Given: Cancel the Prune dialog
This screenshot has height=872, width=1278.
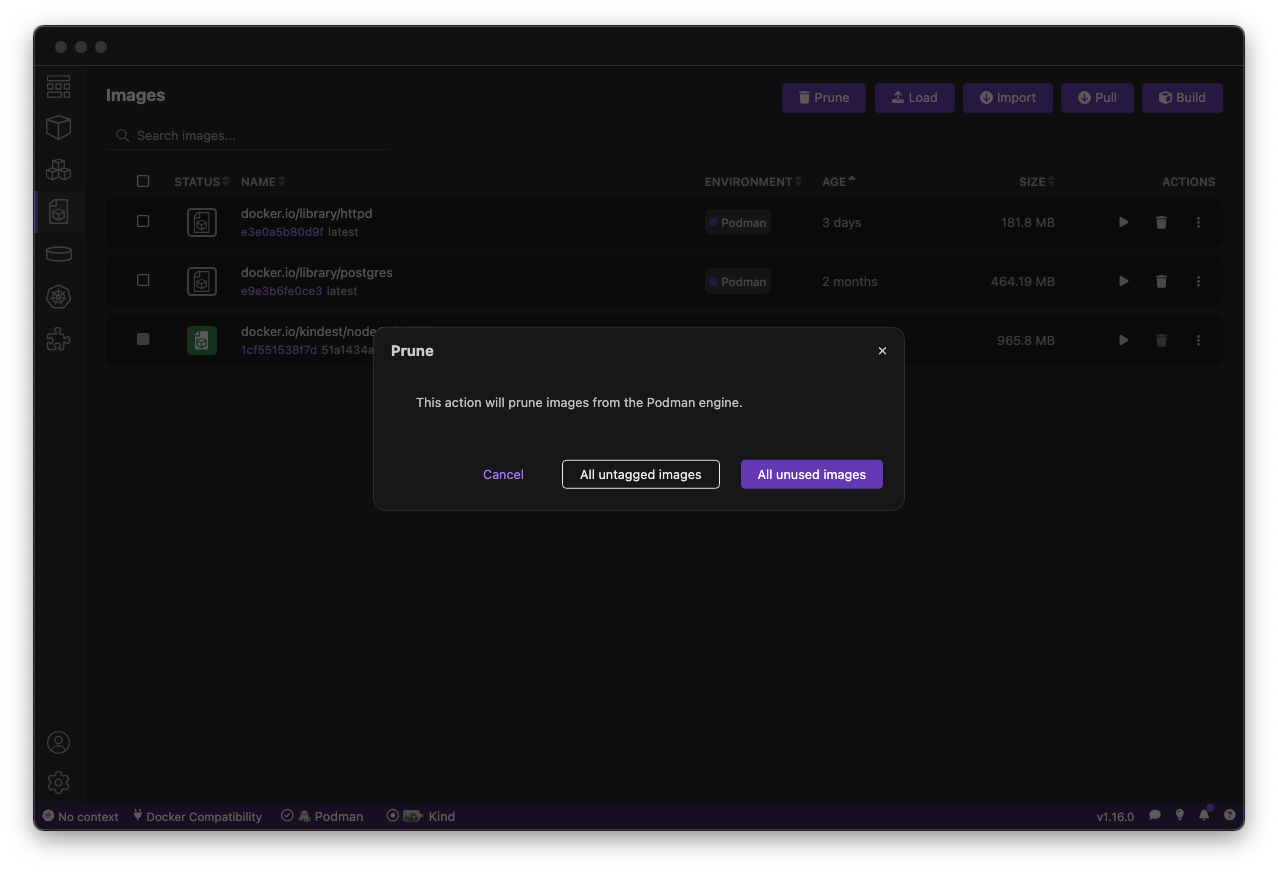Looking at the screenshot, I should (x=503, y=474).
